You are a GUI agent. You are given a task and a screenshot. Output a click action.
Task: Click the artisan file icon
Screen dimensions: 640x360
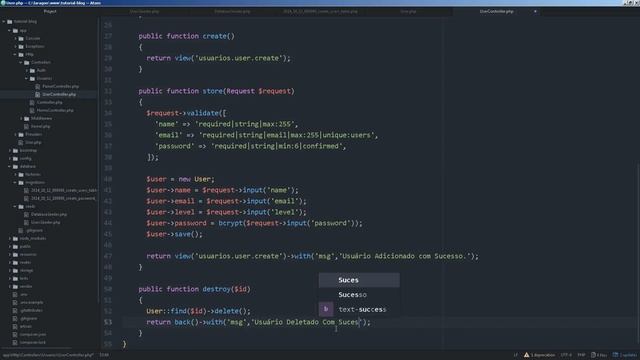(15, 327)
